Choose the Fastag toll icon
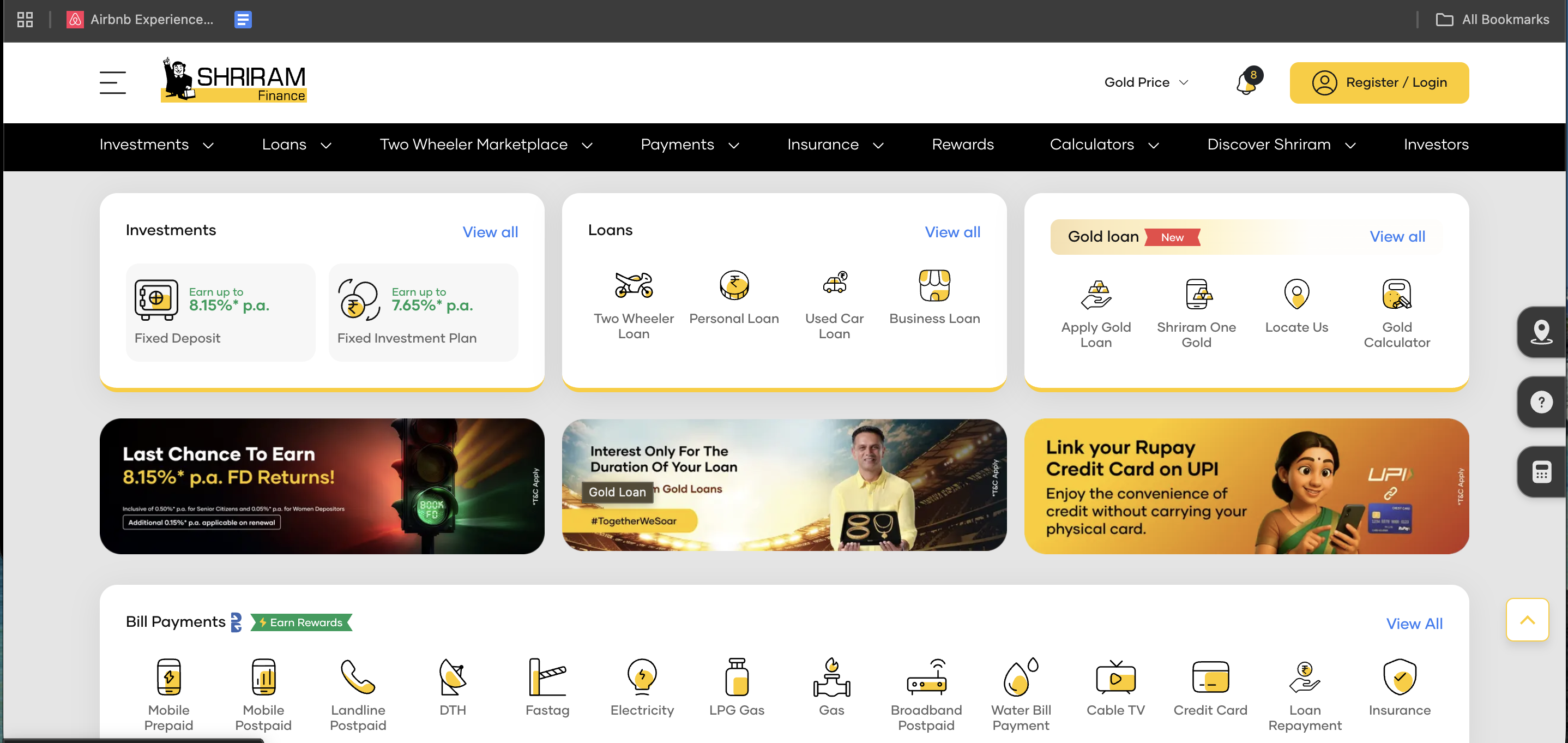The image size is (1568, 743). click(547, 676)
